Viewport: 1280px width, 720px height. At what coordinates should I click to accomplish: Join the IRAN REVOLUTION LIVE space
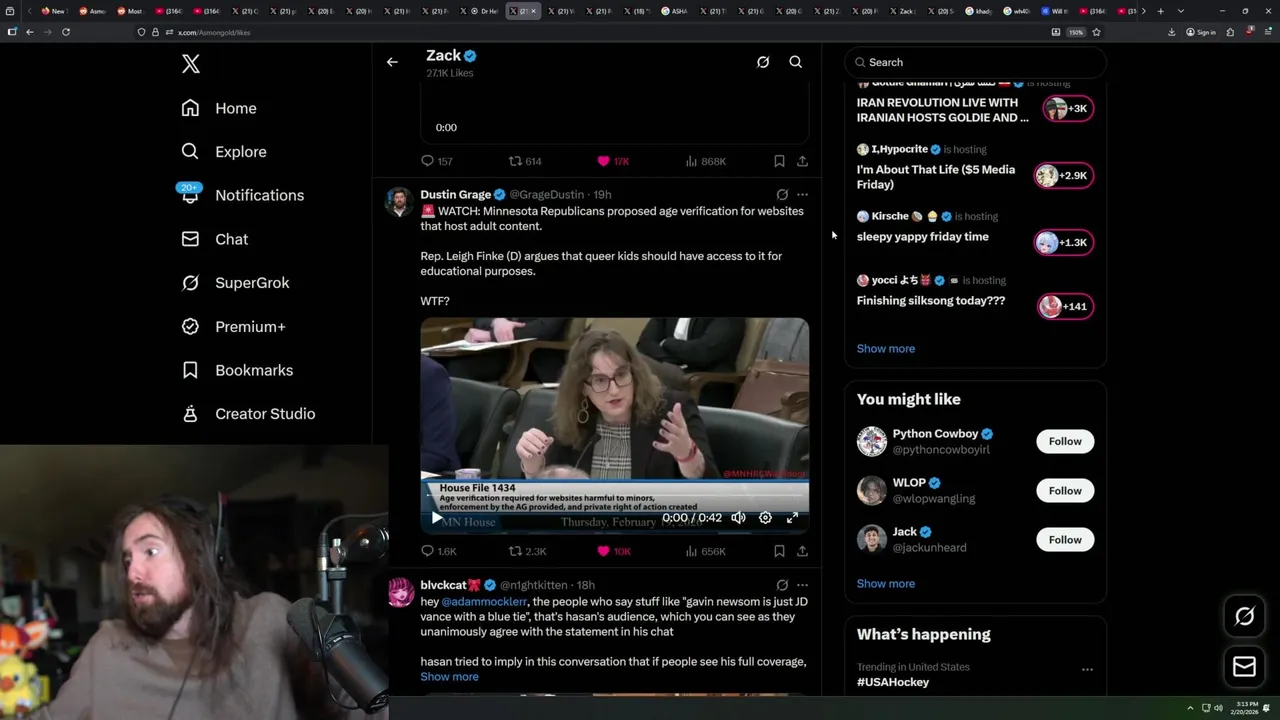(x=1068, y=108)
